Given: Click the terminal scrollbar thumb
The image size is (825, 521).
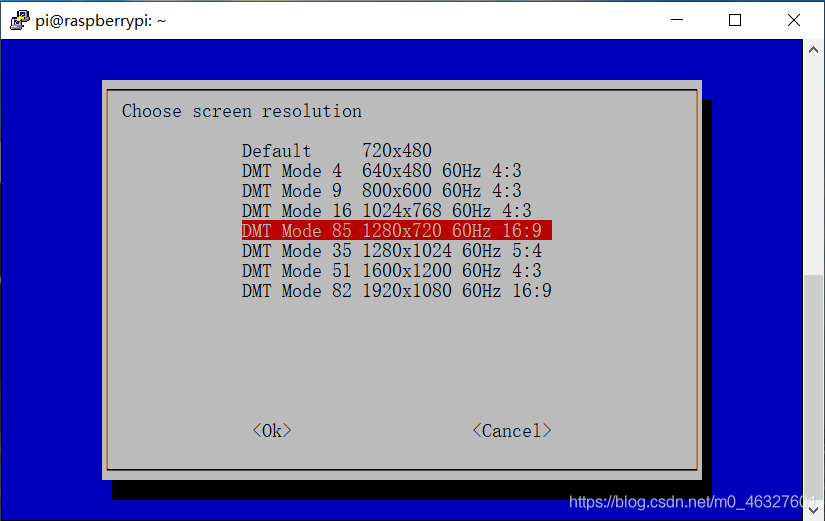Looking at the screenshot, I should pyautogui.click(x=813, y=386).
